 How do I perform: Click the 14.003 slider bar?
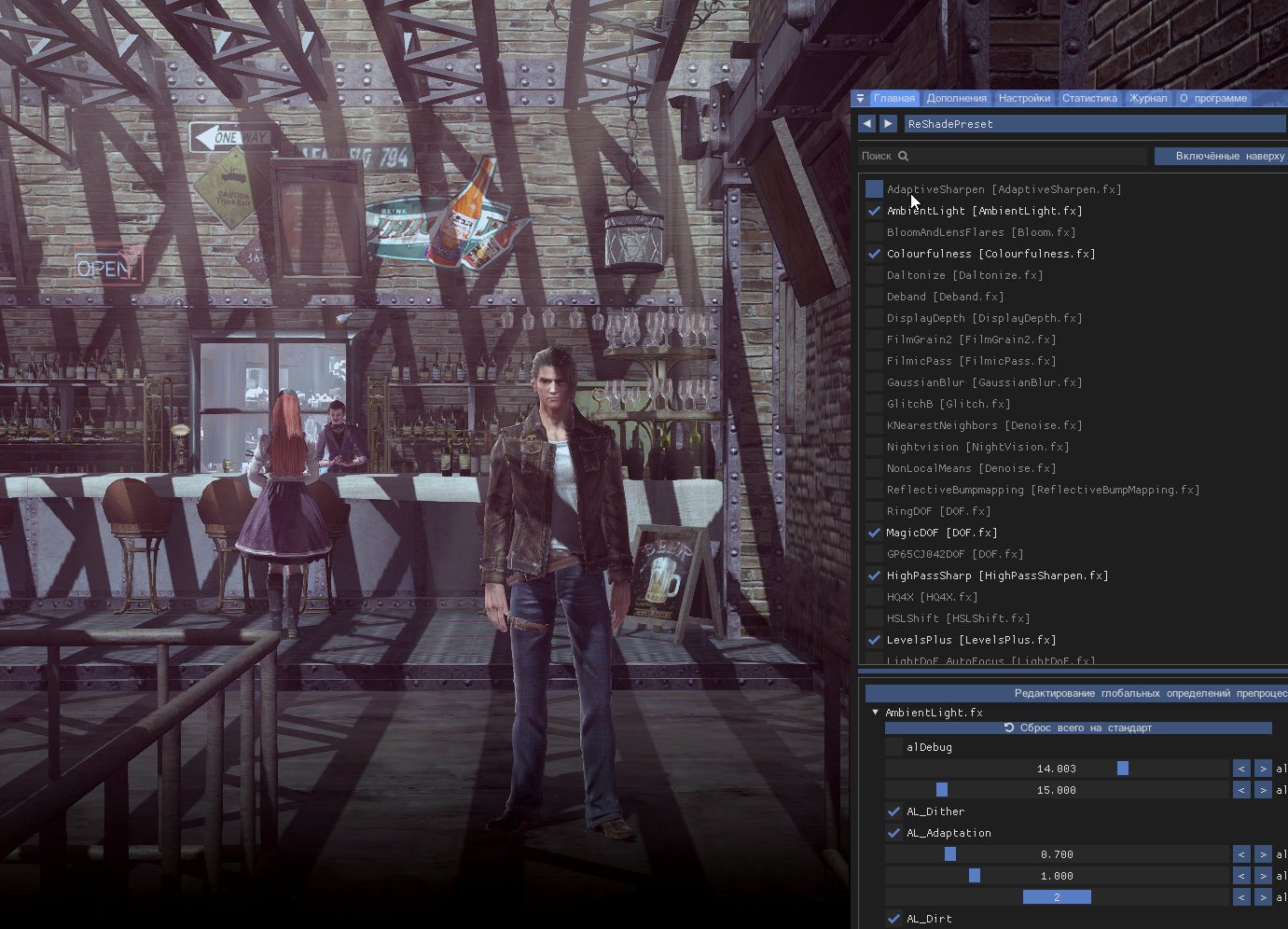click(1056, 769)
